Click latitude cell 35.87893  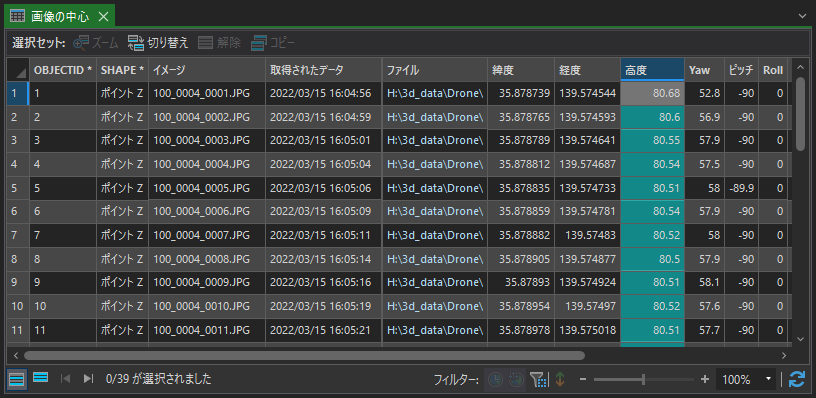pyautogui.click(x=521, y=283)
